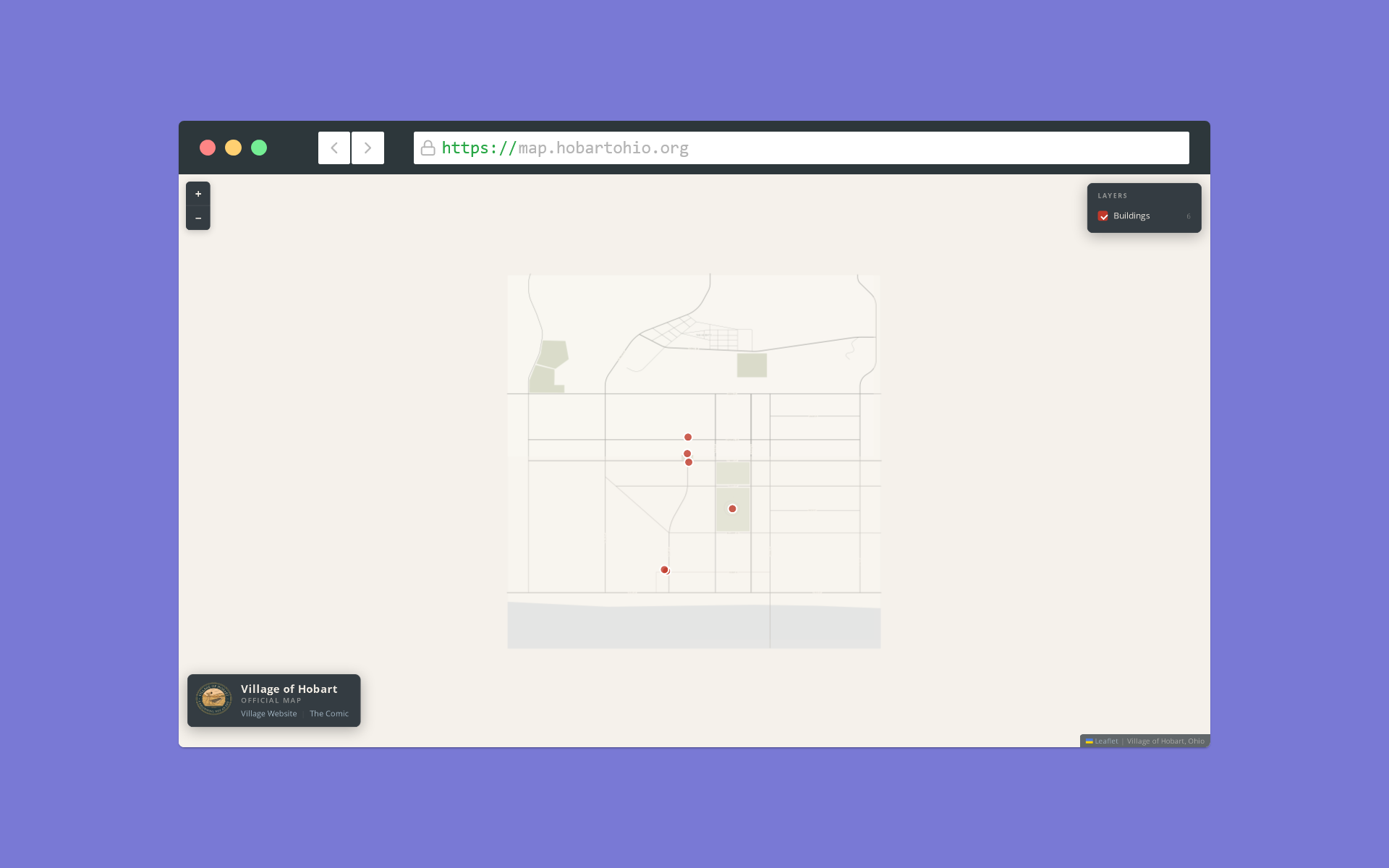Select the red marker inside the green park
Screen dimensions: 1389x868
732,509
